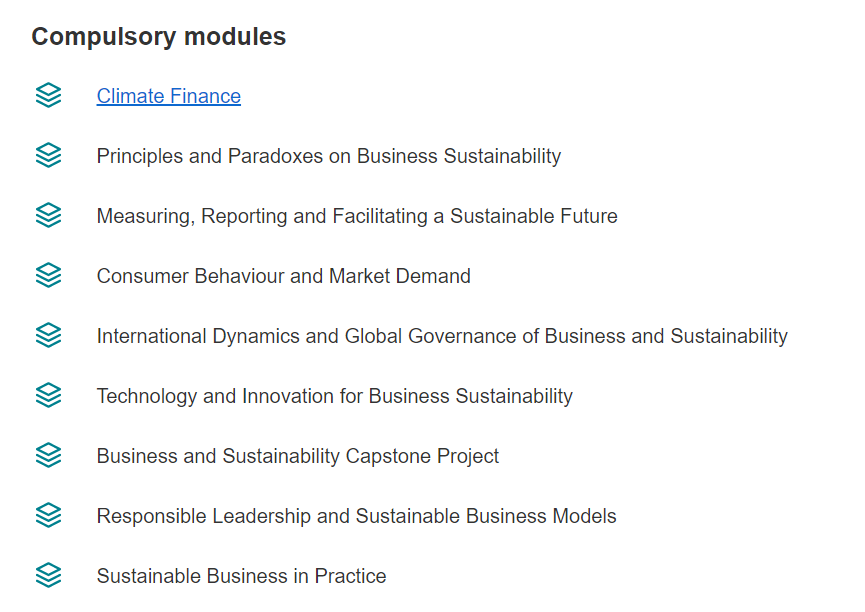Click the stack icon beside Capstone Project
865x612 pixels.
[x=48, y=456]
